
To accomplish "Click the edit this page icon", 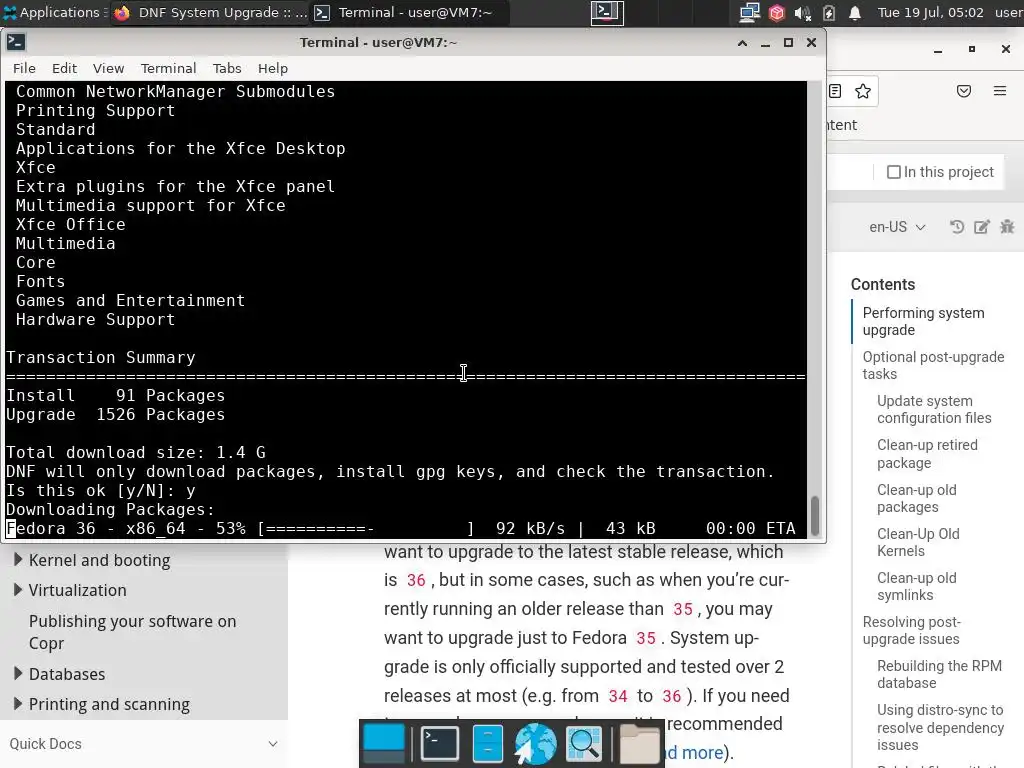I will pyautogui.click(x=982, y=227).
